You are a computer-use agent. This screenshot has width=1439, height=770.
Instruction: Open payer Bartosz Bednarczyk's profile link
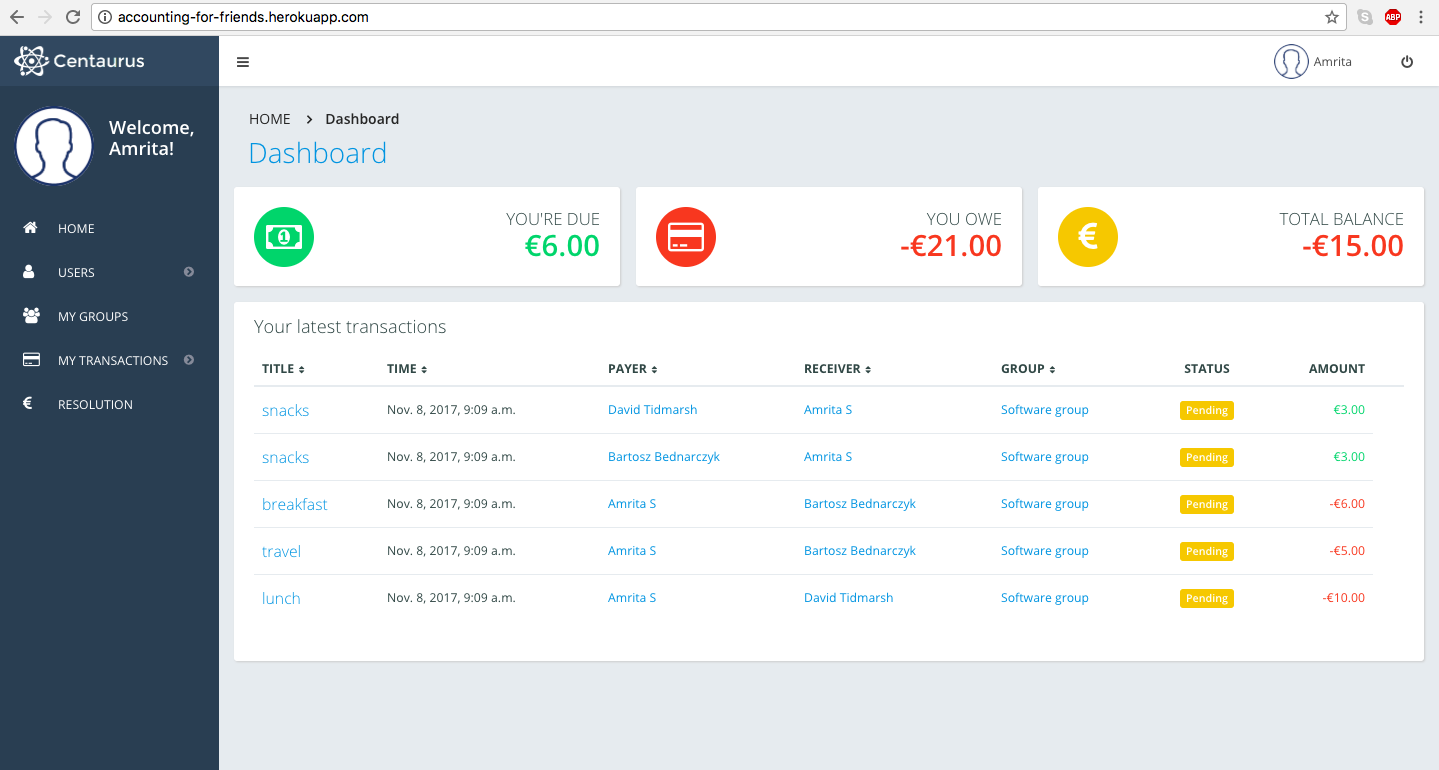(664, 457)
